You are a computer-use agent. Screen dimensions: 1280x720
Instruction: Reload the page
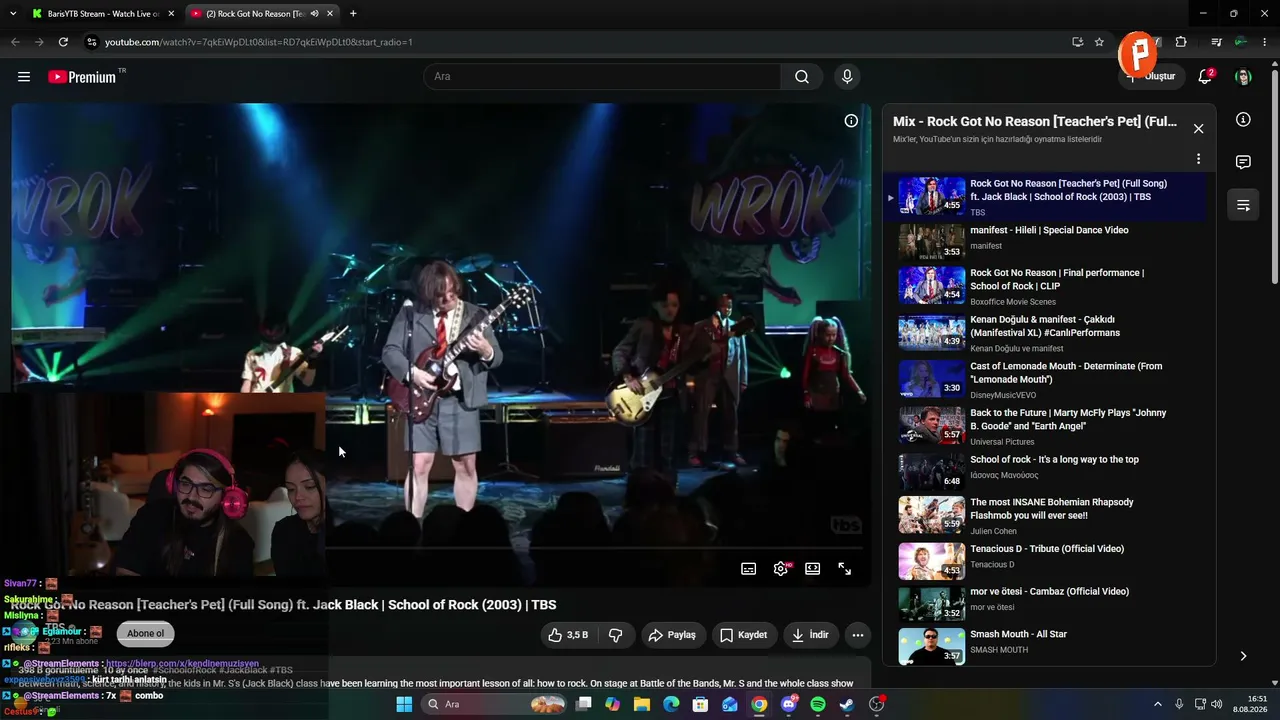[63, 42]
